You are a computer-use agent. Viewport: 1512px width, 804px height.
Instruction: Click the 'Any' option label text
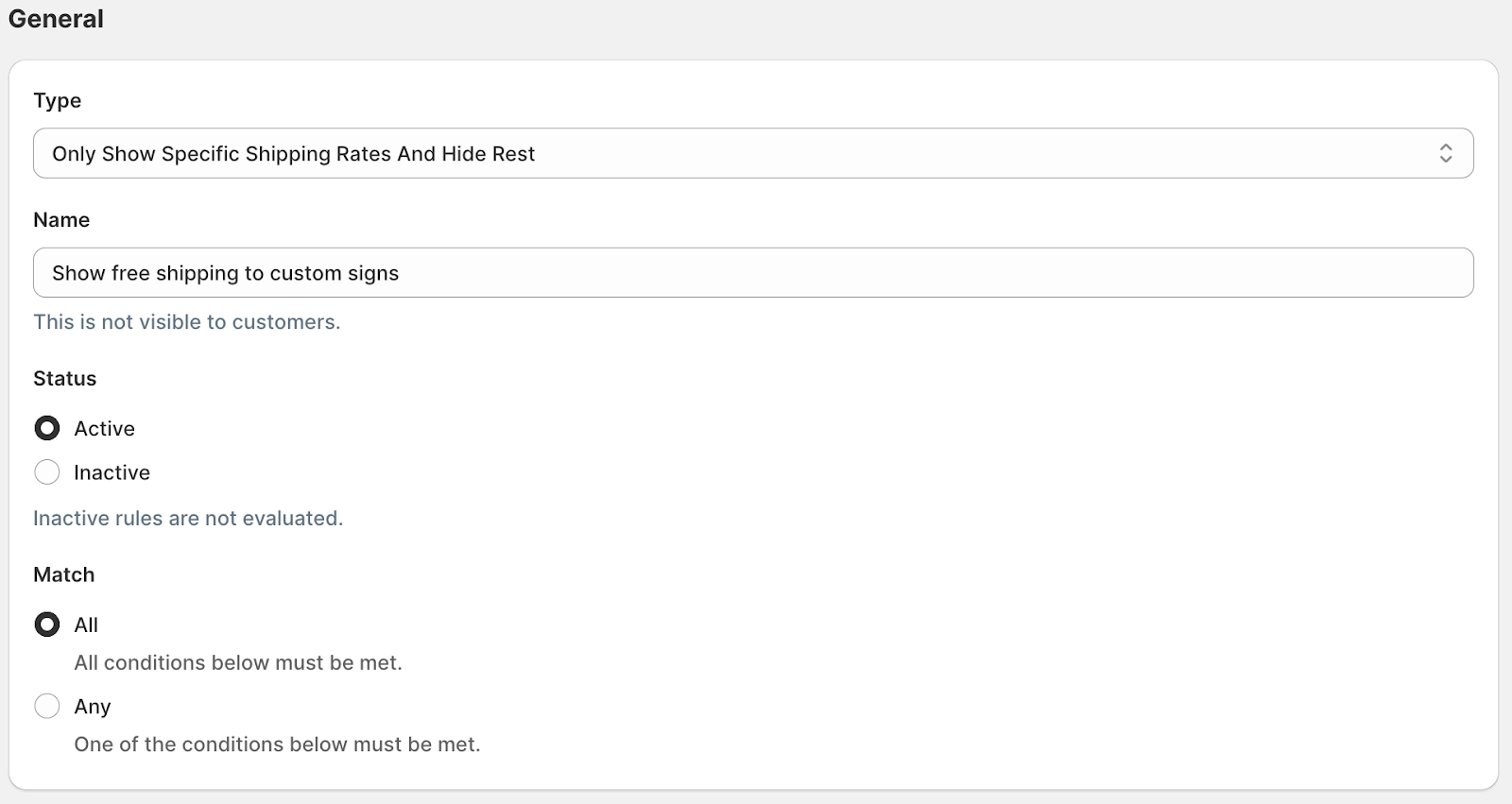[93, 706]
